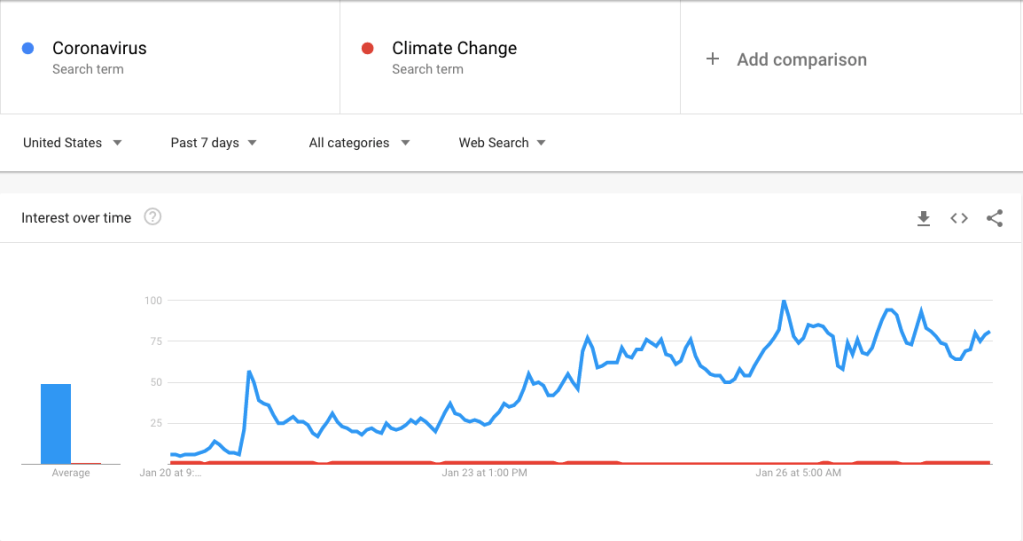The height and width of the screenshot is (541, 1023).
Task: Click the plus icon to add comparison
Action: tap(713, 59)
